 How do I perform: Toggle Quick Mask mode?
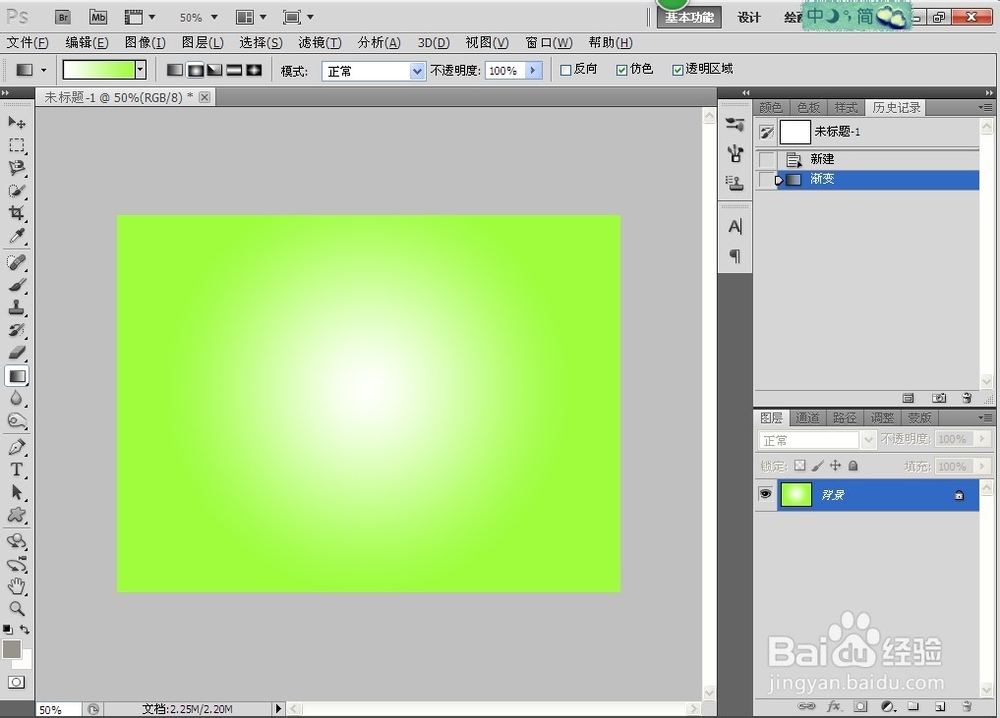pos(17,682)
